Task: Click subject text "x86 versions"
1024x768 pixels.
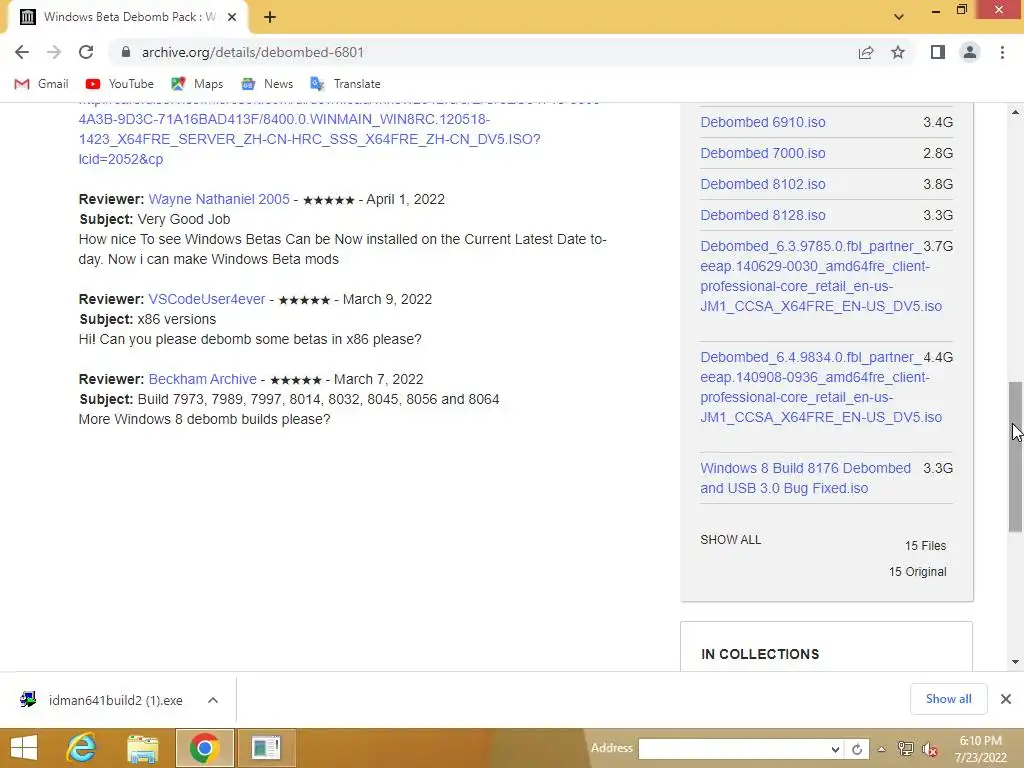Action: 176,319
